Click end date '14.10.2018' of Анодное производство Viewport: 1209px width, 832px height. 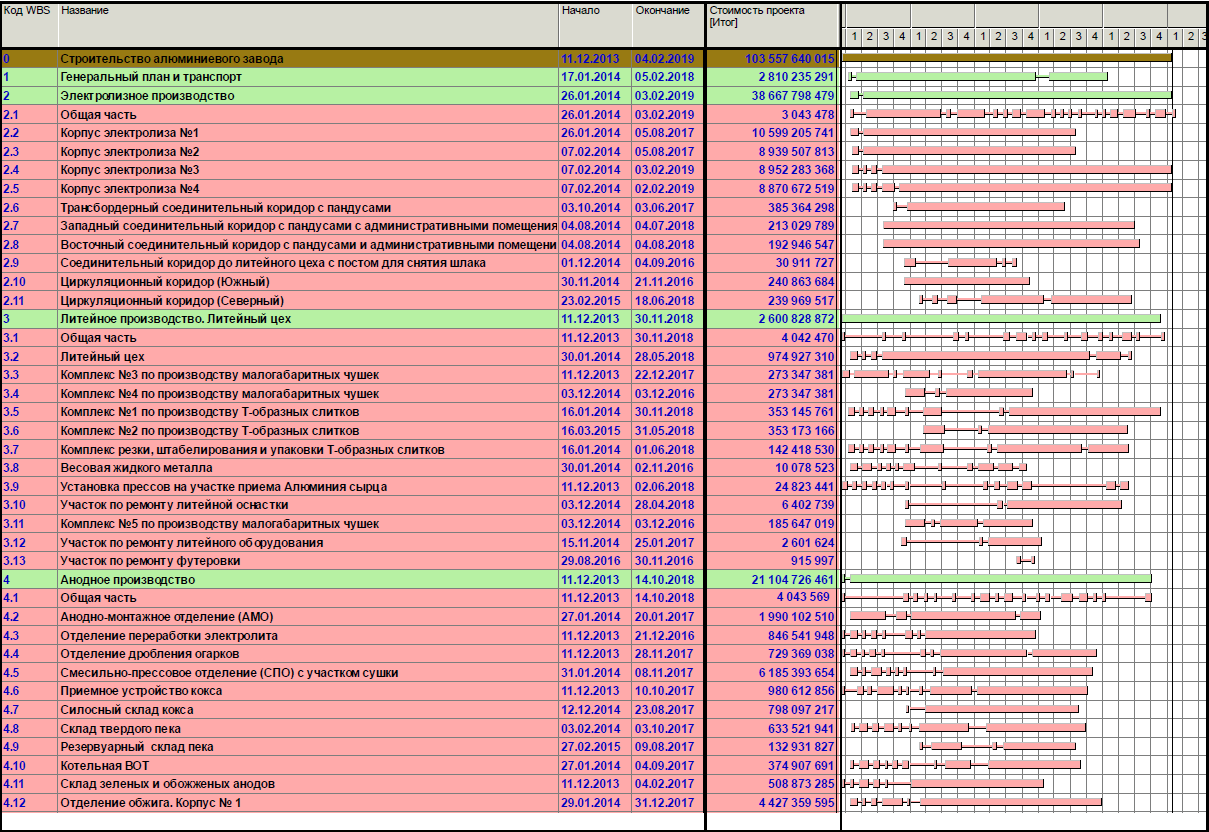[x=668, y=579]
